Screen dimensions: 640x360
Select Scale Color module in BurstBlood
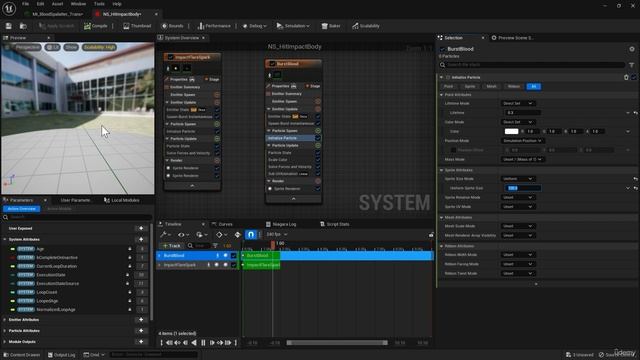point(278,160)
